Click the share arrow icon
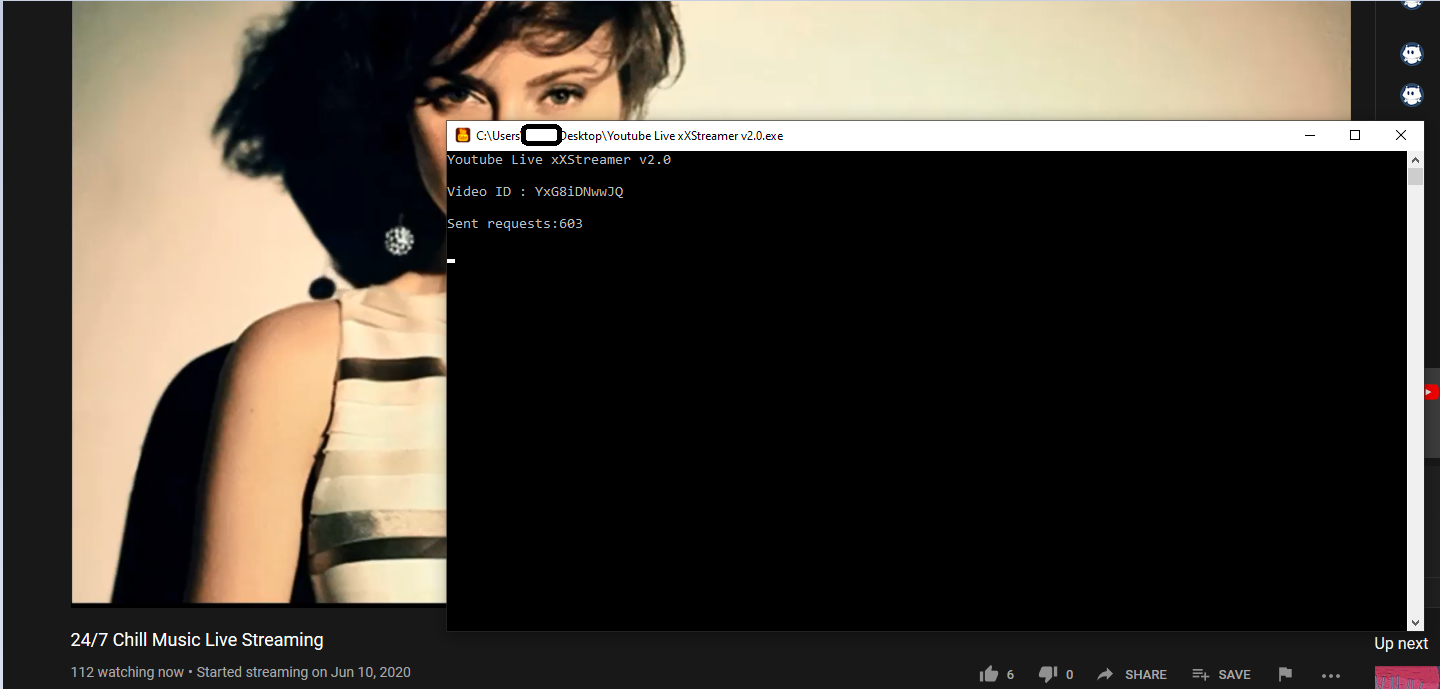Screen dimensions: 1440x689 pyautogui.click(x=1105, y=674)
